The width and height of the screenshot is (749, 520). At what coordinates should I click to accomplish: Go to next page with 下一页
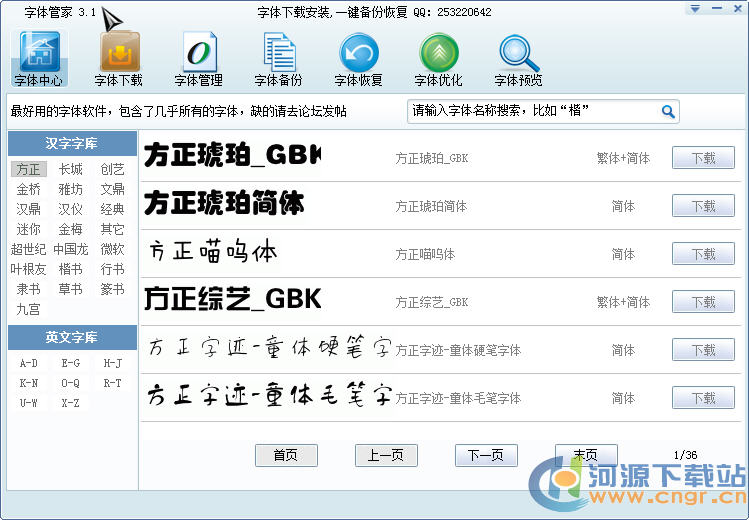pyautogui.click(x=486, y=455)
